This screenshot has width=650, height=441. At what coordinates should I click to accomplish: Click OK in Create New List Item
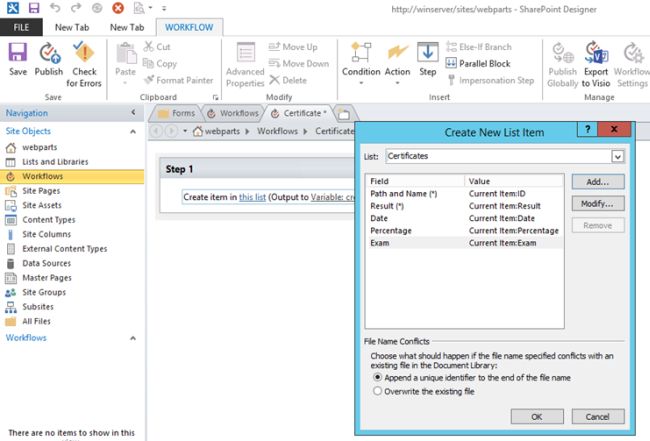click(537, 417)
